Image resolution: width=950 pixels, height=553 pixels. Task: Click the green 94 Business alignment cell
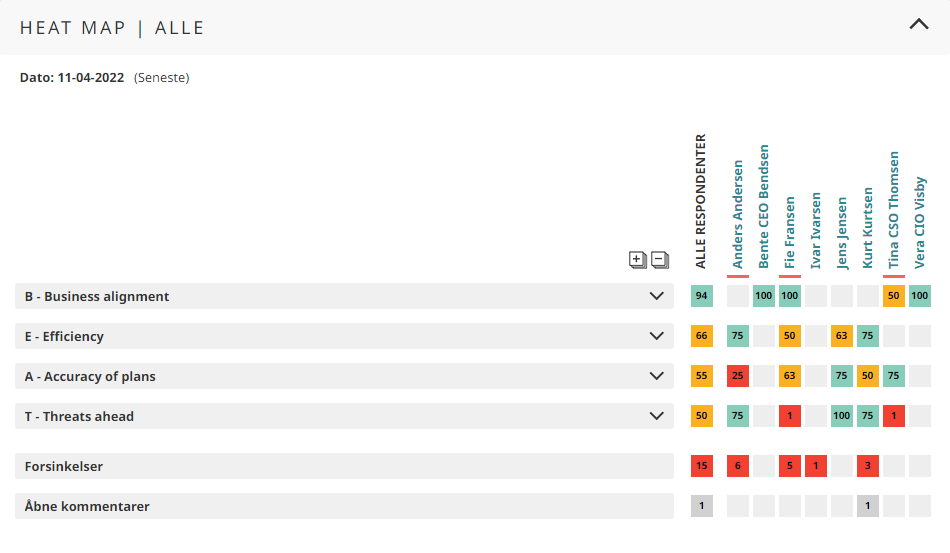tap(701, 296)
